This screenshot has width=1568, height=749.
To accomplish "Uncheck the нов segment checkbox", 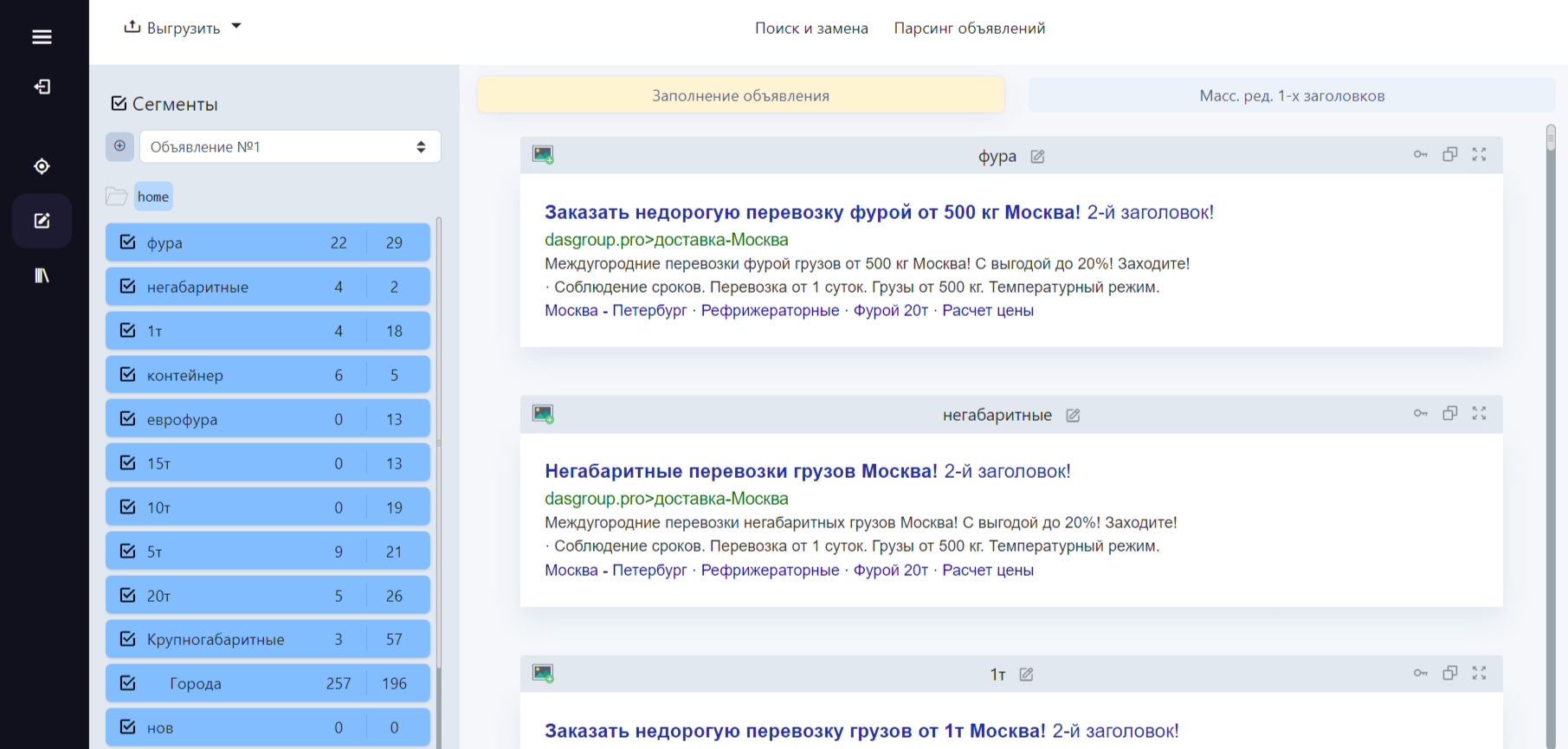I will (x=128, y=727).
